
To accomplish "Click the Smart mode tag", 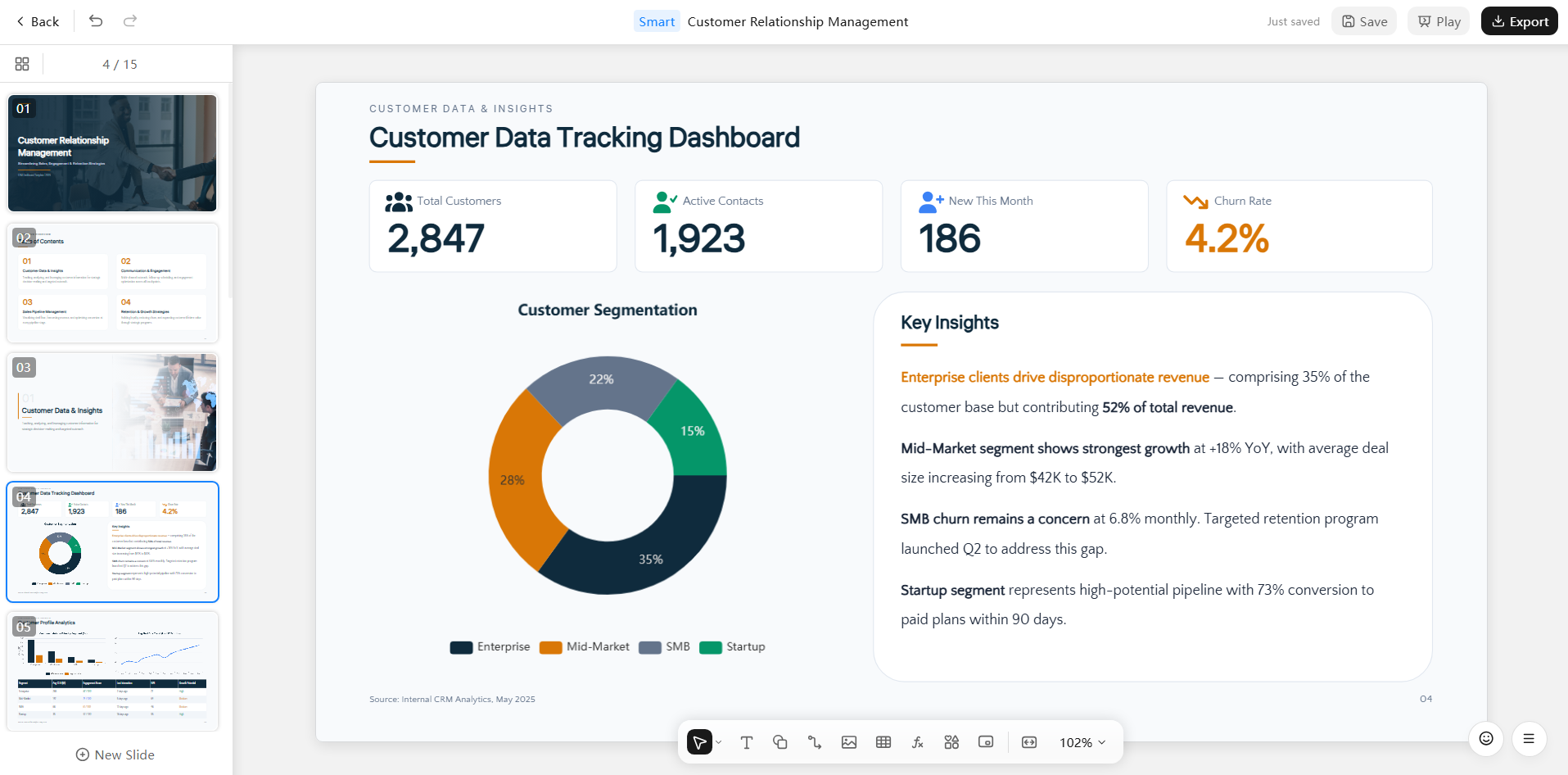I will pos(657,21).
